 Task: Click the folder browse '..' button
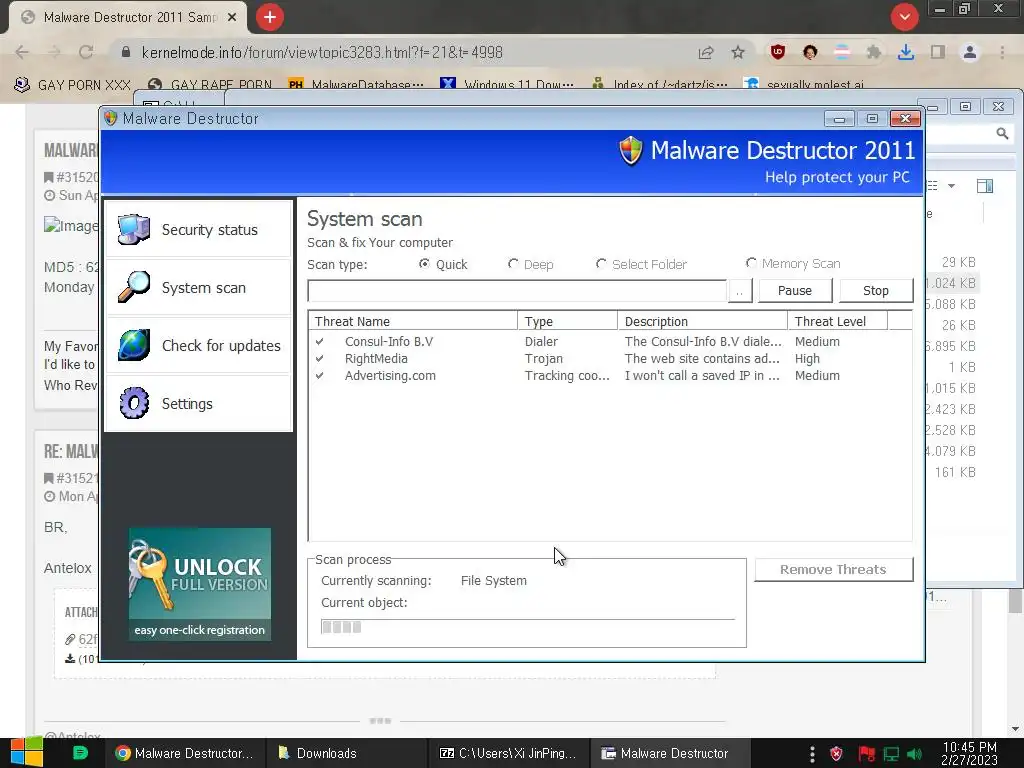pos(739,291)
